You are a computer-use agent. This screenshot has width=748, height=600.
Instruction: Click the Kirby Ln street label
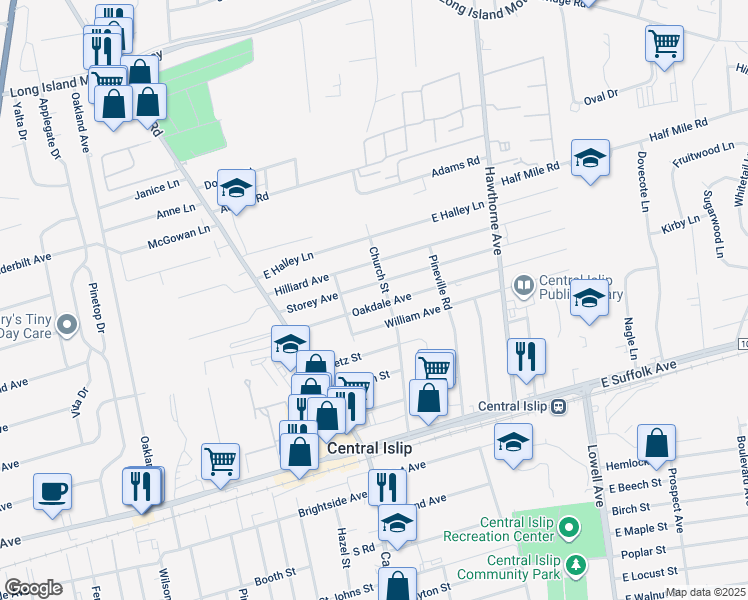[680, 224]
